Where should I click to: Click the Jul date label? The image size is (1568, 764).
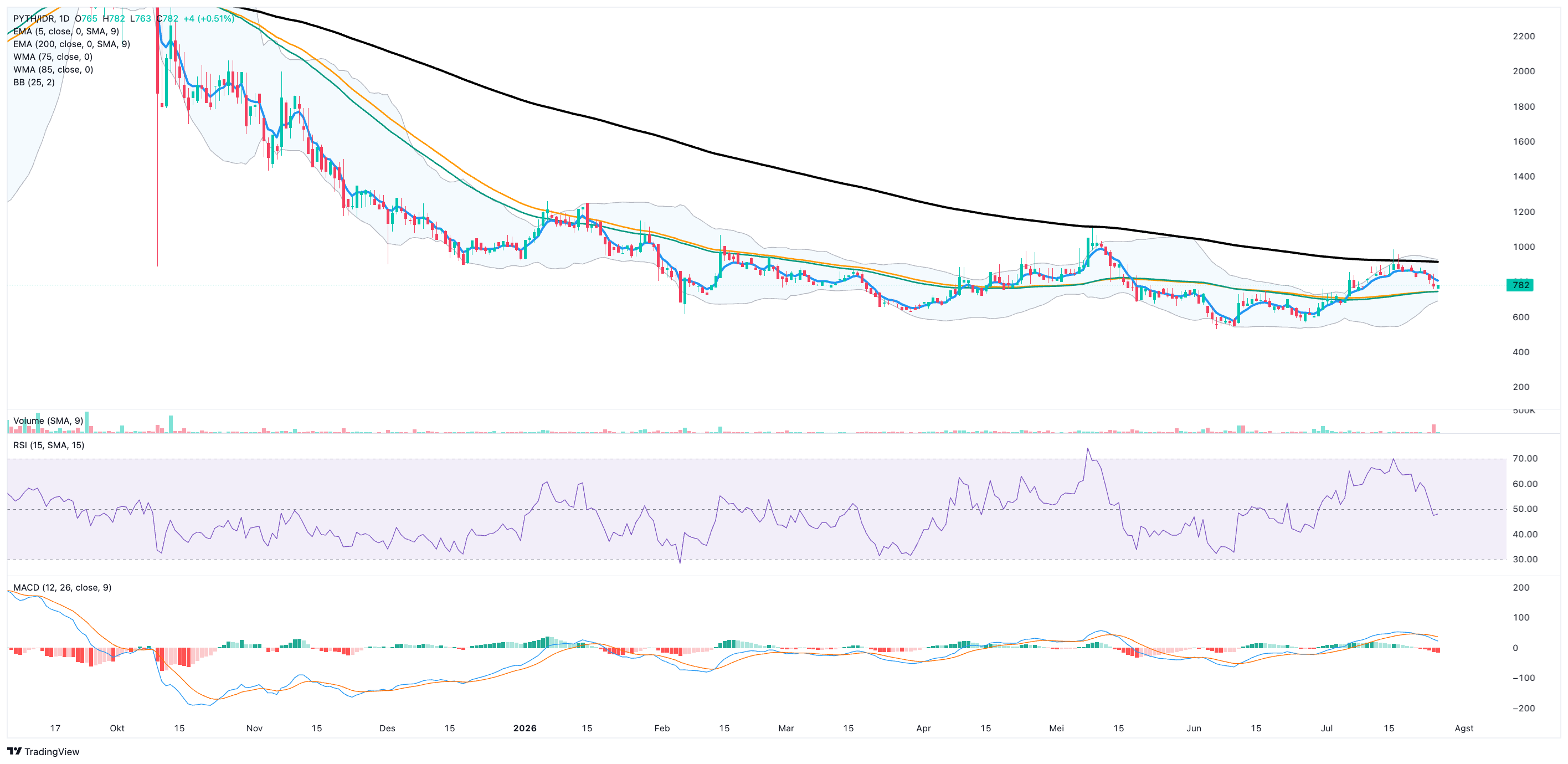click(1327, 729)
